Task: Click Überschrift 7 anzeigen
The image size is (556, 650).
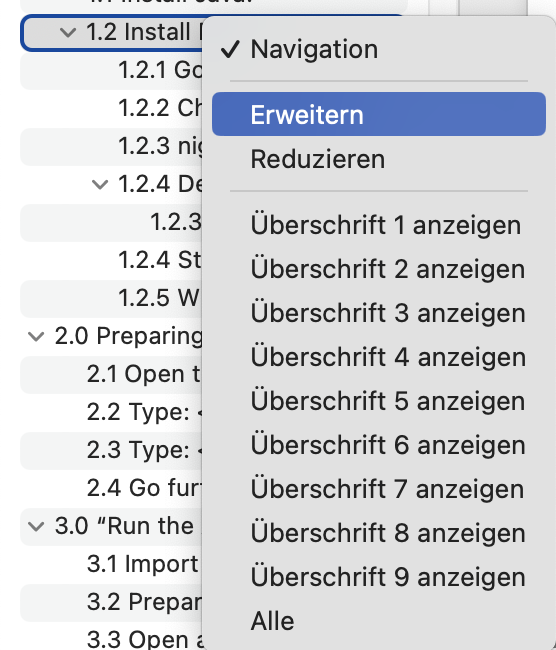Action: 379,489
